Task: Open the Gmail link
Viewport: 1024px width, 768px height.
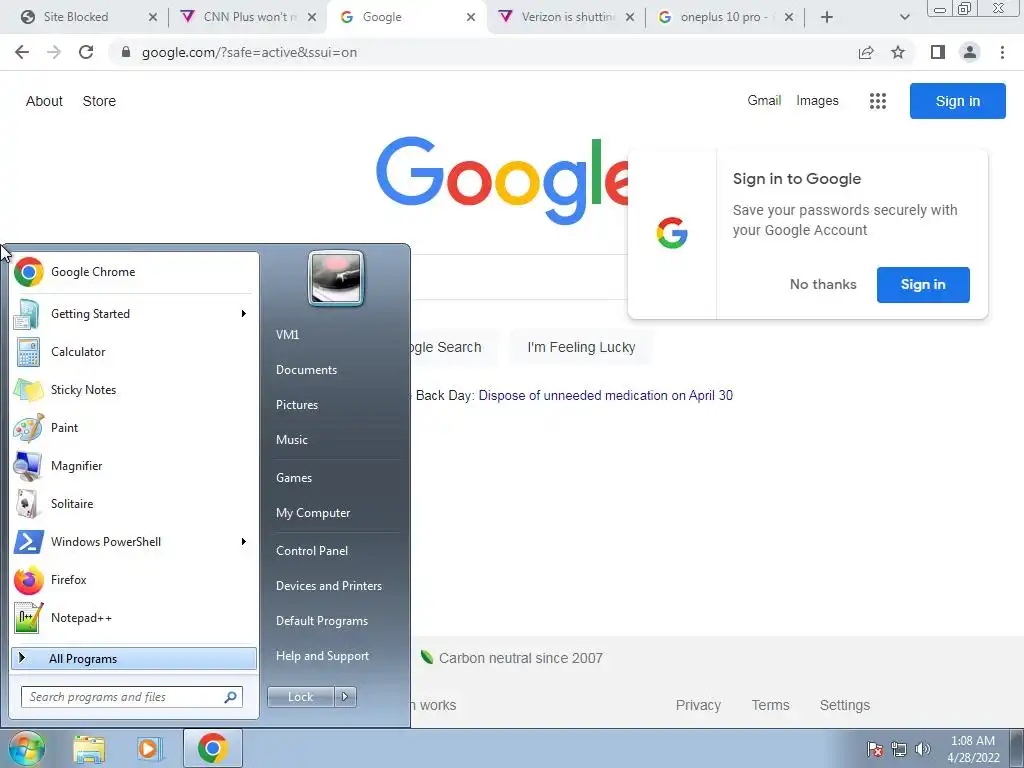Action: (764, 101)
